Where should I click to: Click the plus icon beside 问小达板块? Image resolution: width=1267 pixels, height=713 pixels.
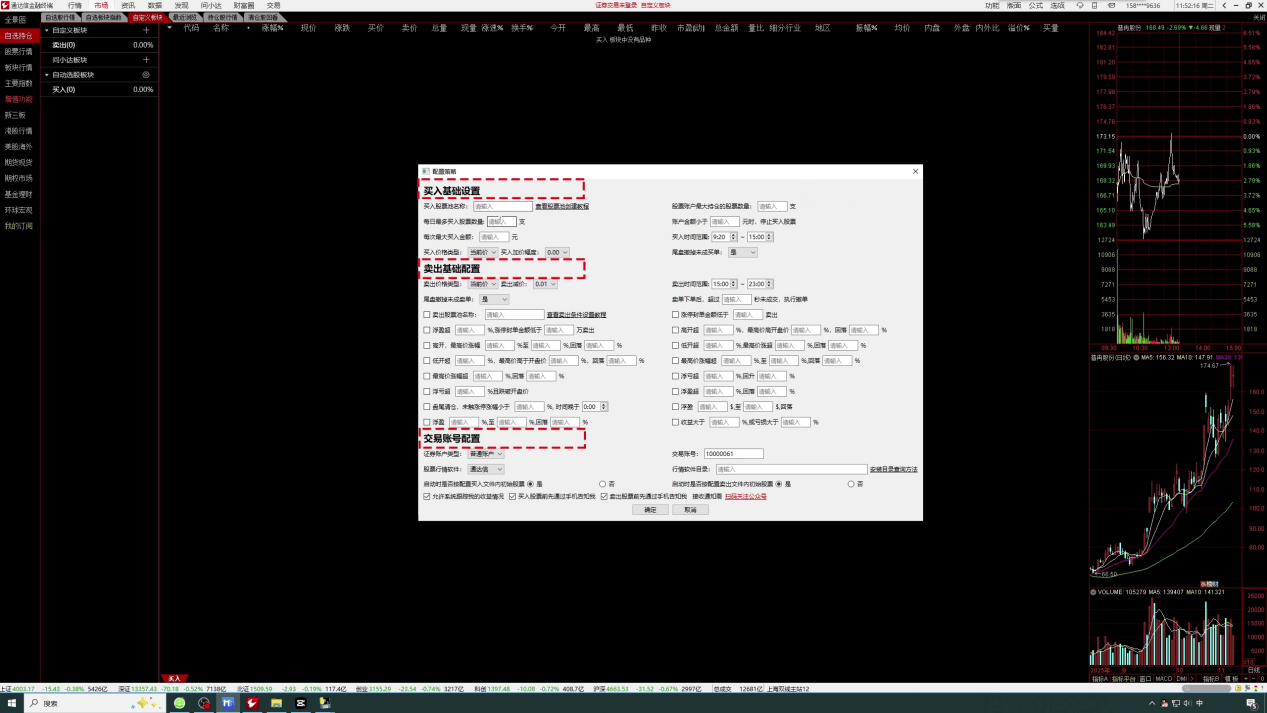point(146,60)
